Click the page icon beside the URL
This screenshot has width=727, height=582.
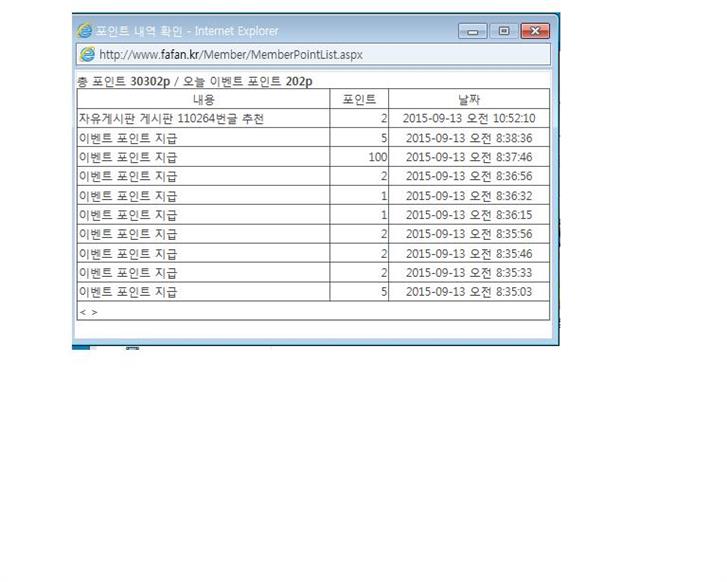(87, 54)
